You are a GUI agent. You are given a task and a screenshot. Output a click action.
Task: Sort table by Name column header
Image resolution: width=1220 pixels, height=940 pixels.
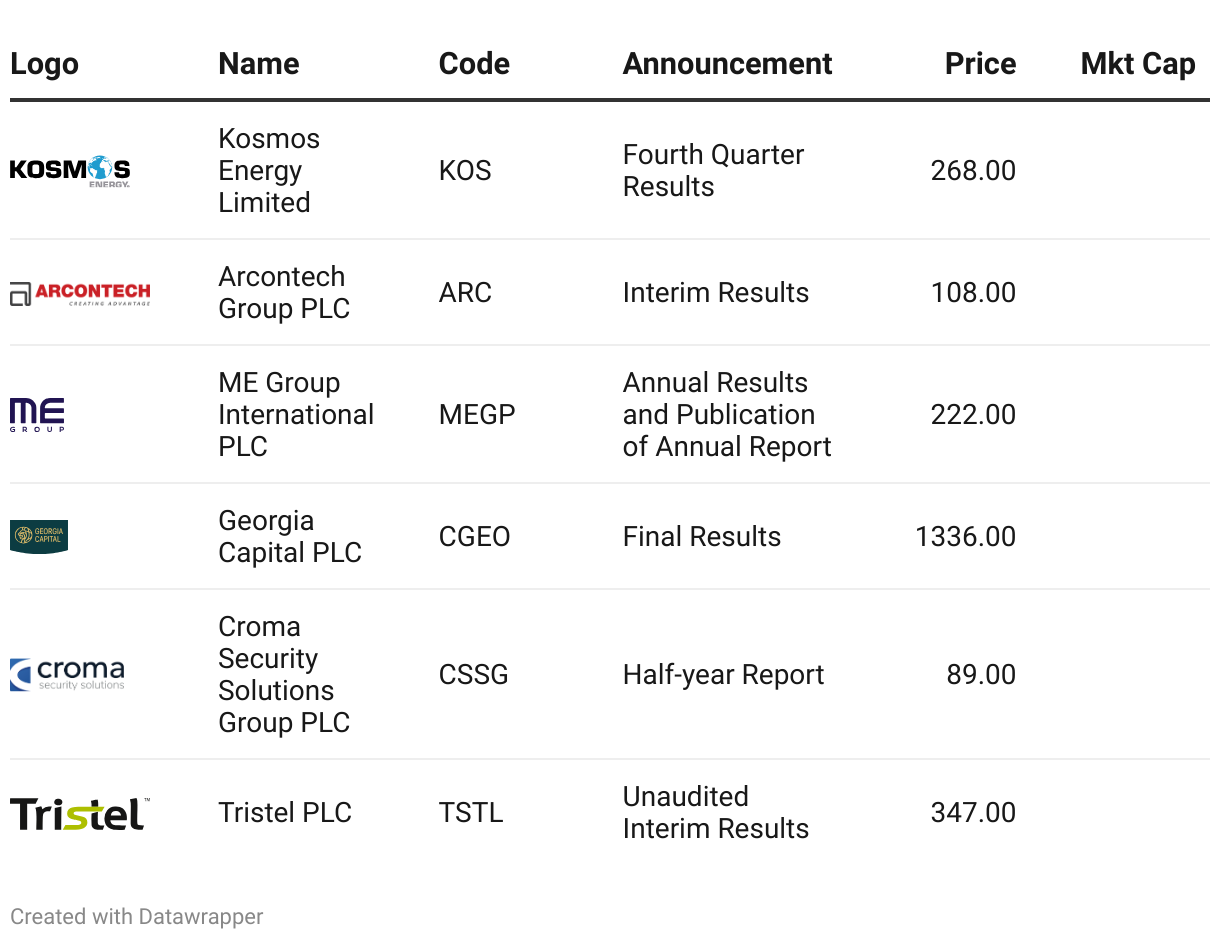click(258, 64)
